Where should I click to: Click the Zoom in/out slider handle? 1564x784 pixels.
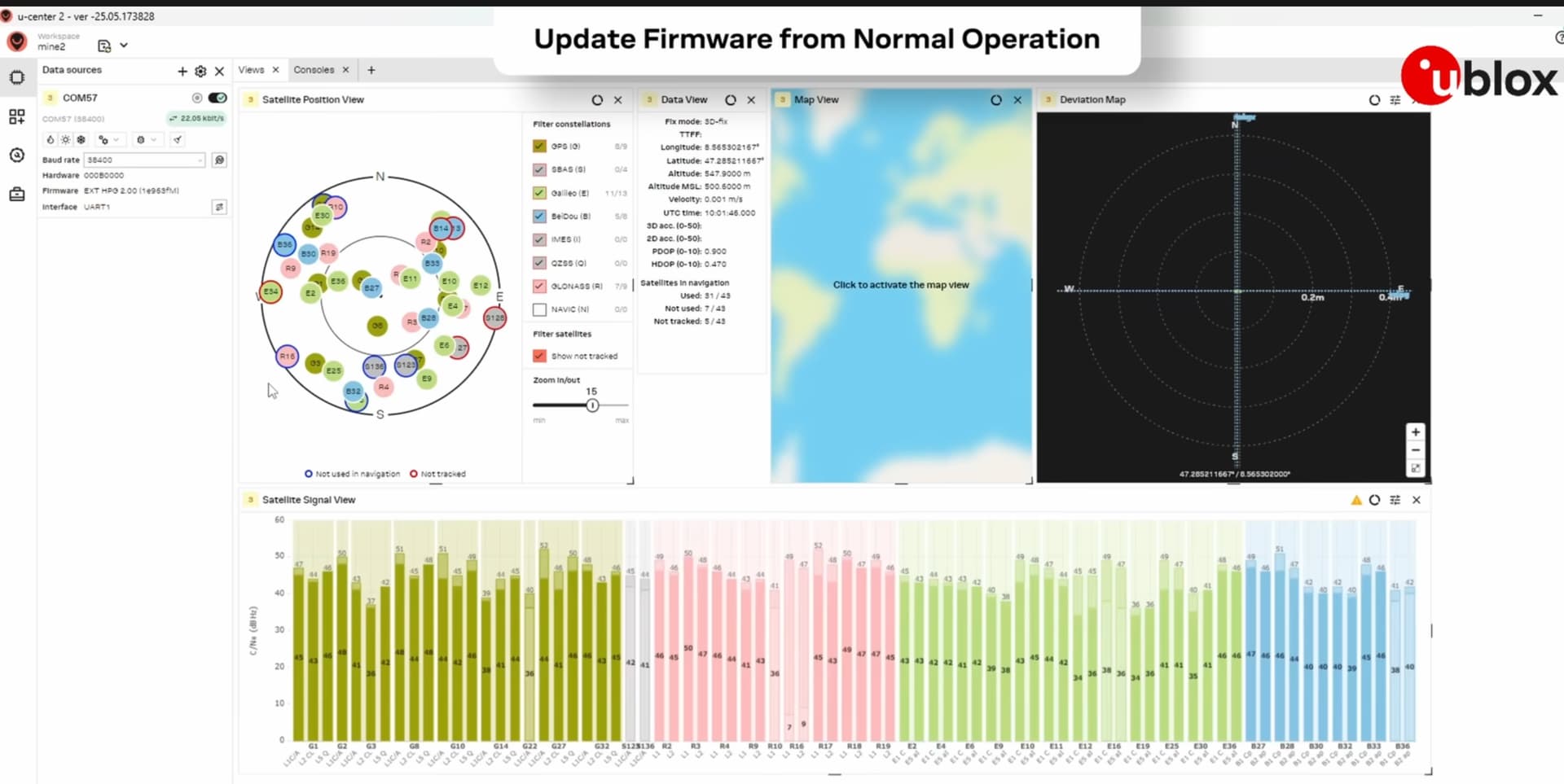tap(592, 405)
